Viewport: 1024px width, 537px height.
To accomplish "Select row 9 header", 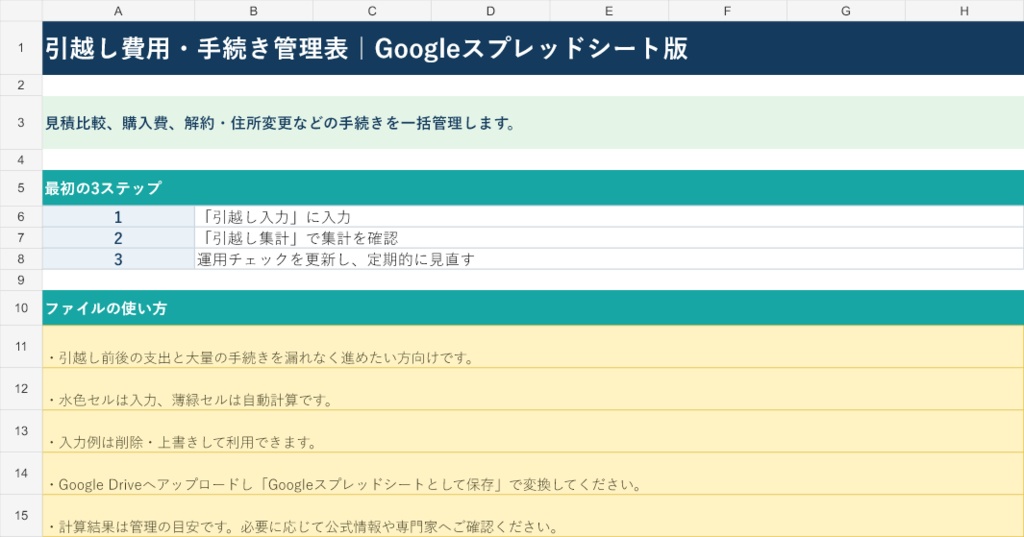I will [21, 280].
